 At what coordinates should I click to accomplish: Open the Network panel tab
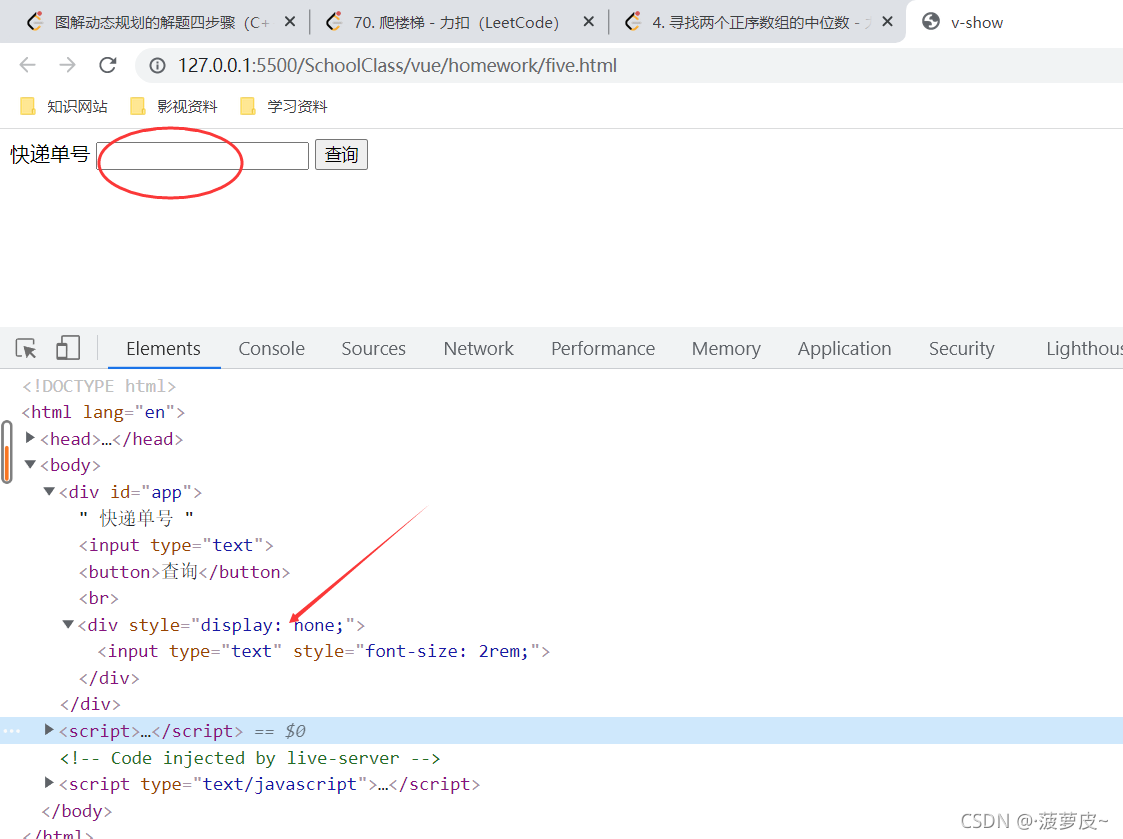click(x=478, y=349)
